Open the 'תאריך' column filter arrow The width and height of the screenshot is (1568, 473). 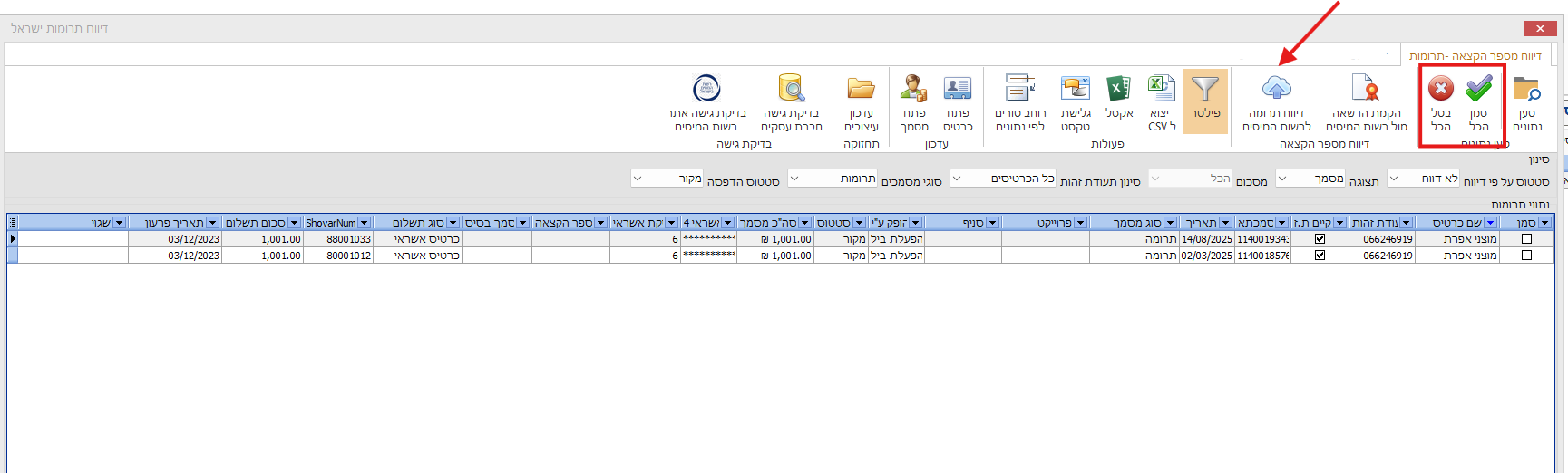click(x=1225, y=223)
